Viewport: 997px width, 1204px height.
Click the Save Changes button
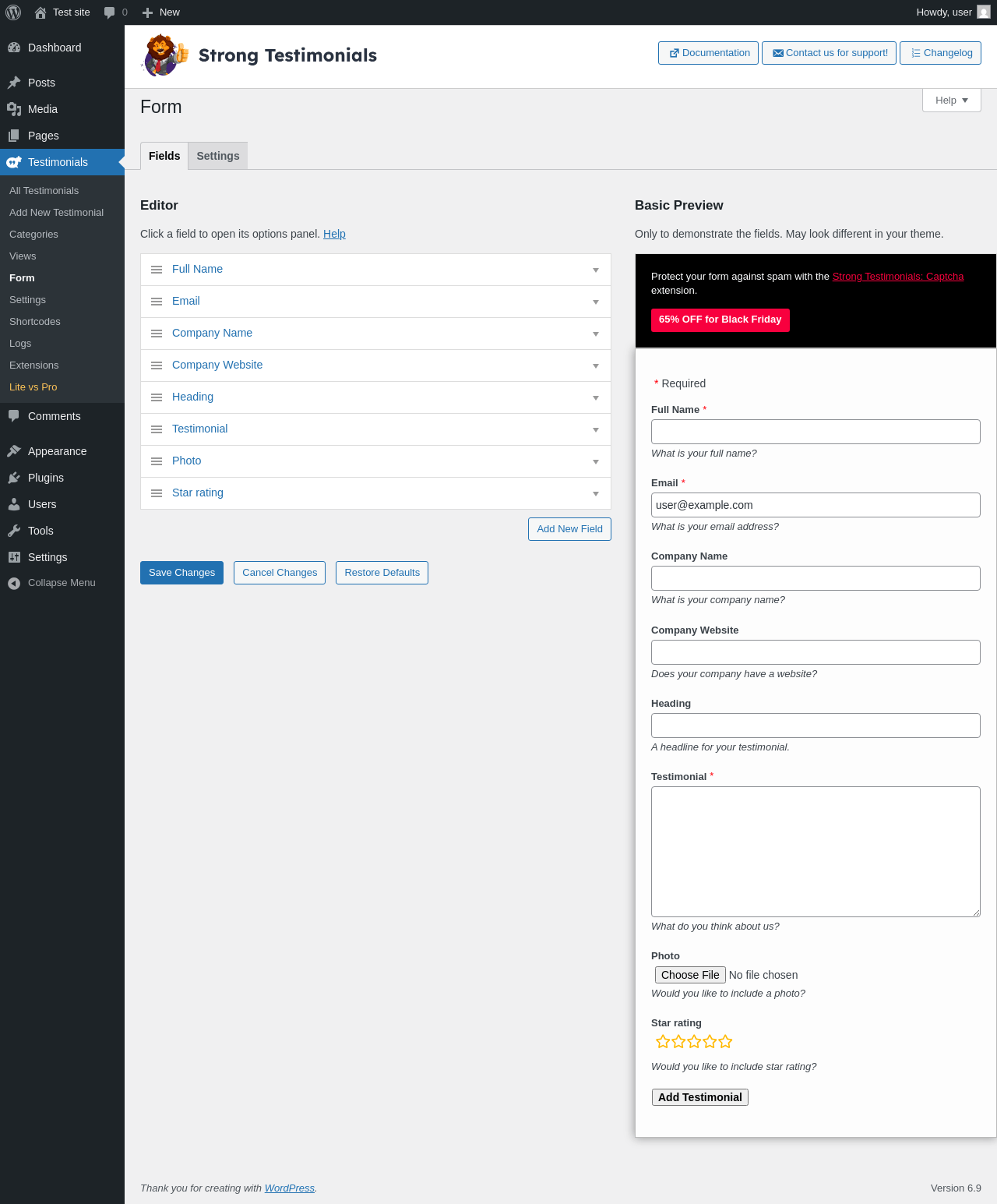181,573
